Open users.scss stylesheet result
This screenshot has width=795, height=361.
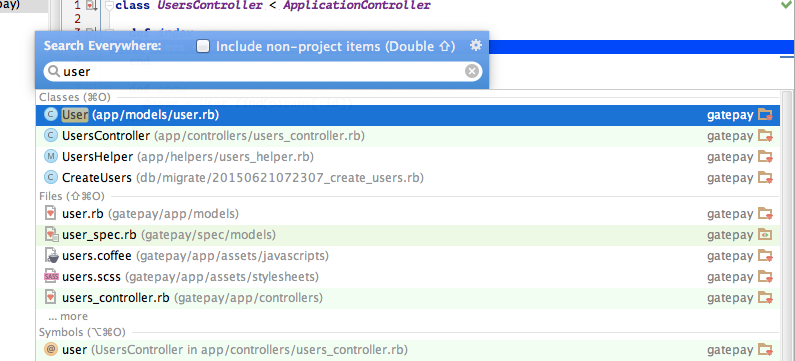408,277
